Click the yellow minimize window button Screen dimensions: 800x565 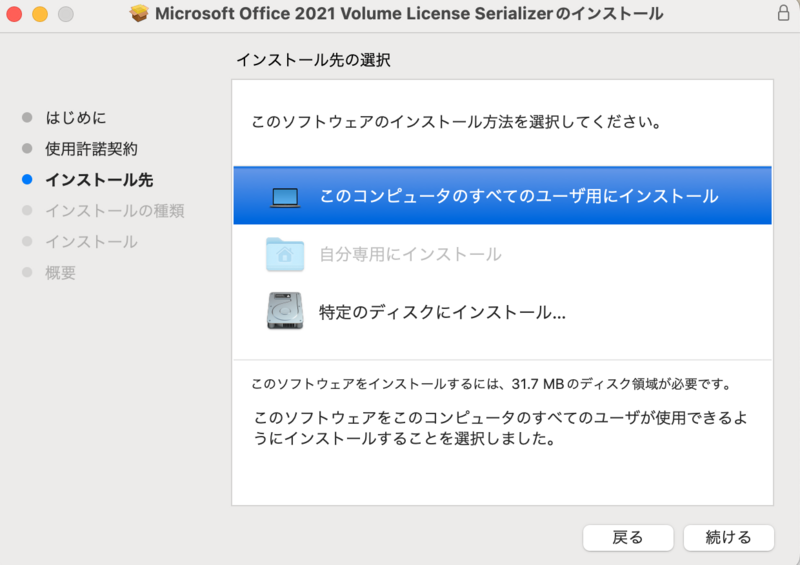(40, 14)
